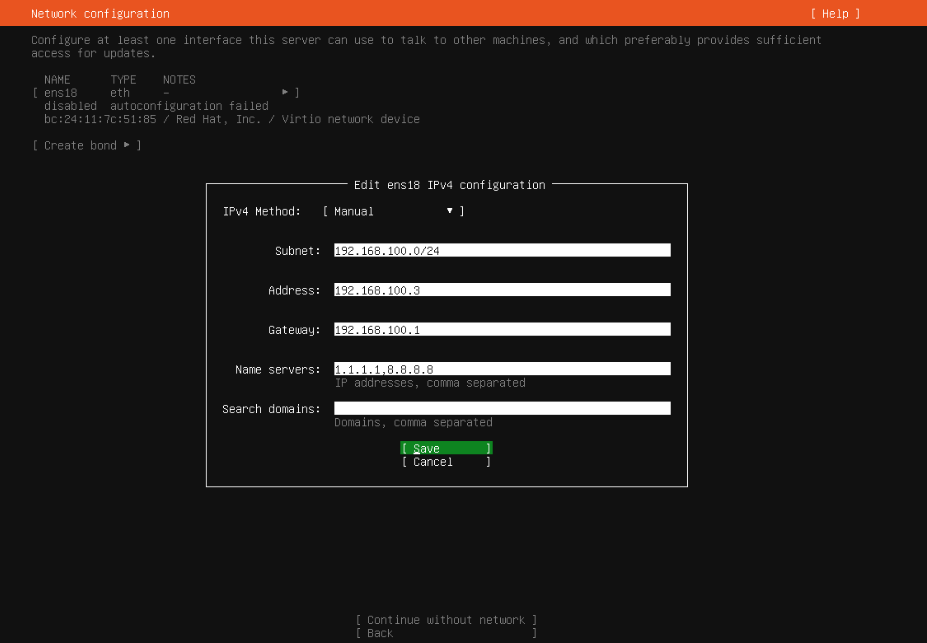Viewport: 927px width, 643px height.
Task: Click the Edit ens18 IPv4 configuration heading
Action: click(449, 185)
